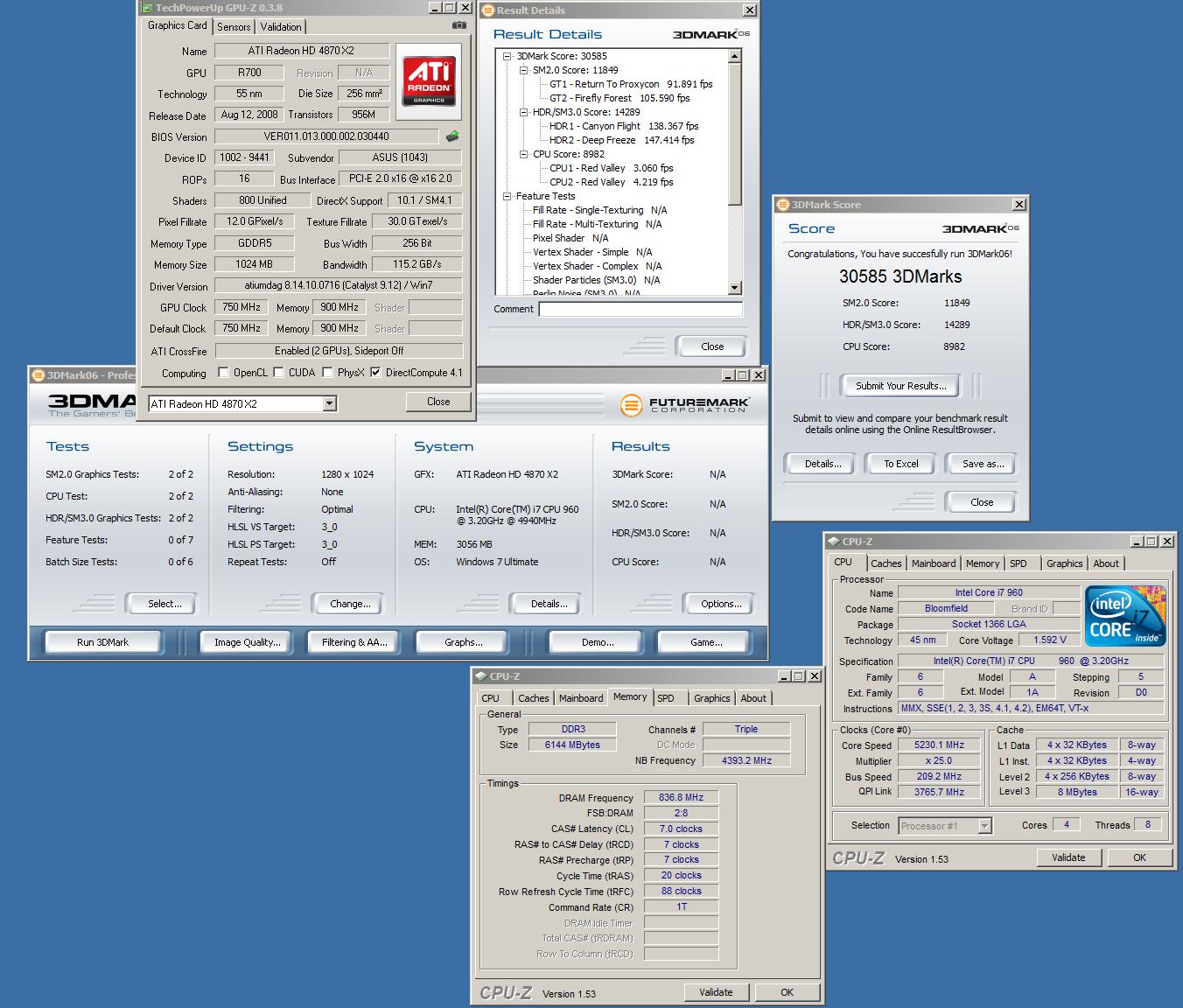Select CPU1 - Red Valley result row
The width and height of the screenshot is (1183, 1008).
(x=612, y=168)
